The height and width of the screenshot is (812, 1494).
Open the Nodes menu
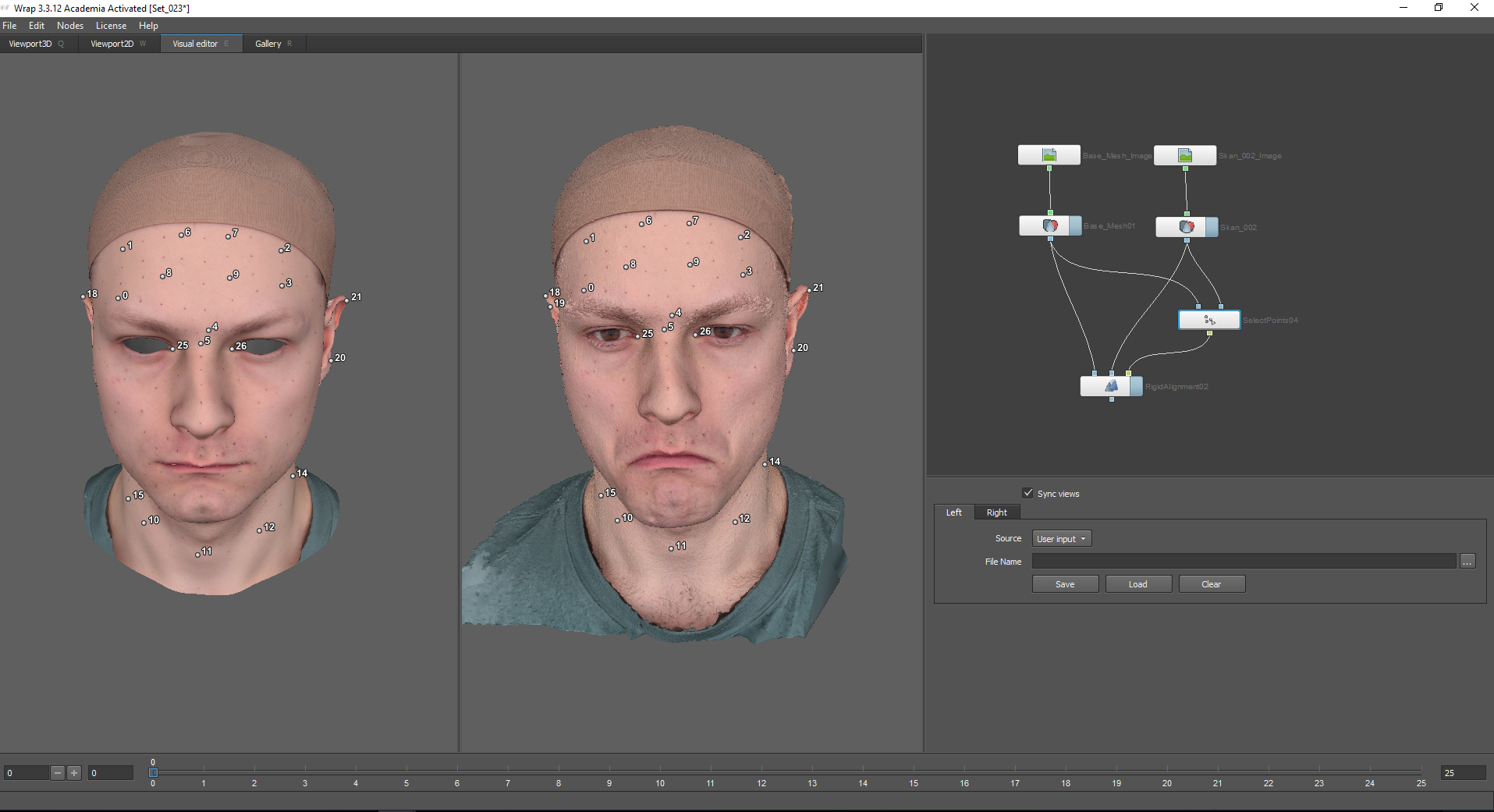(70, 26)
